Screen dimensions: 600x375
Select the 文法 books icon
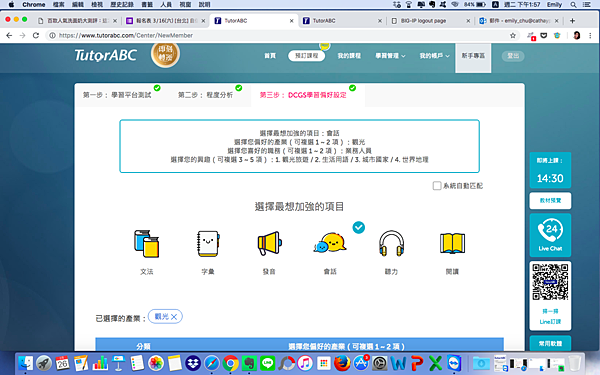(x=146, y=244)
